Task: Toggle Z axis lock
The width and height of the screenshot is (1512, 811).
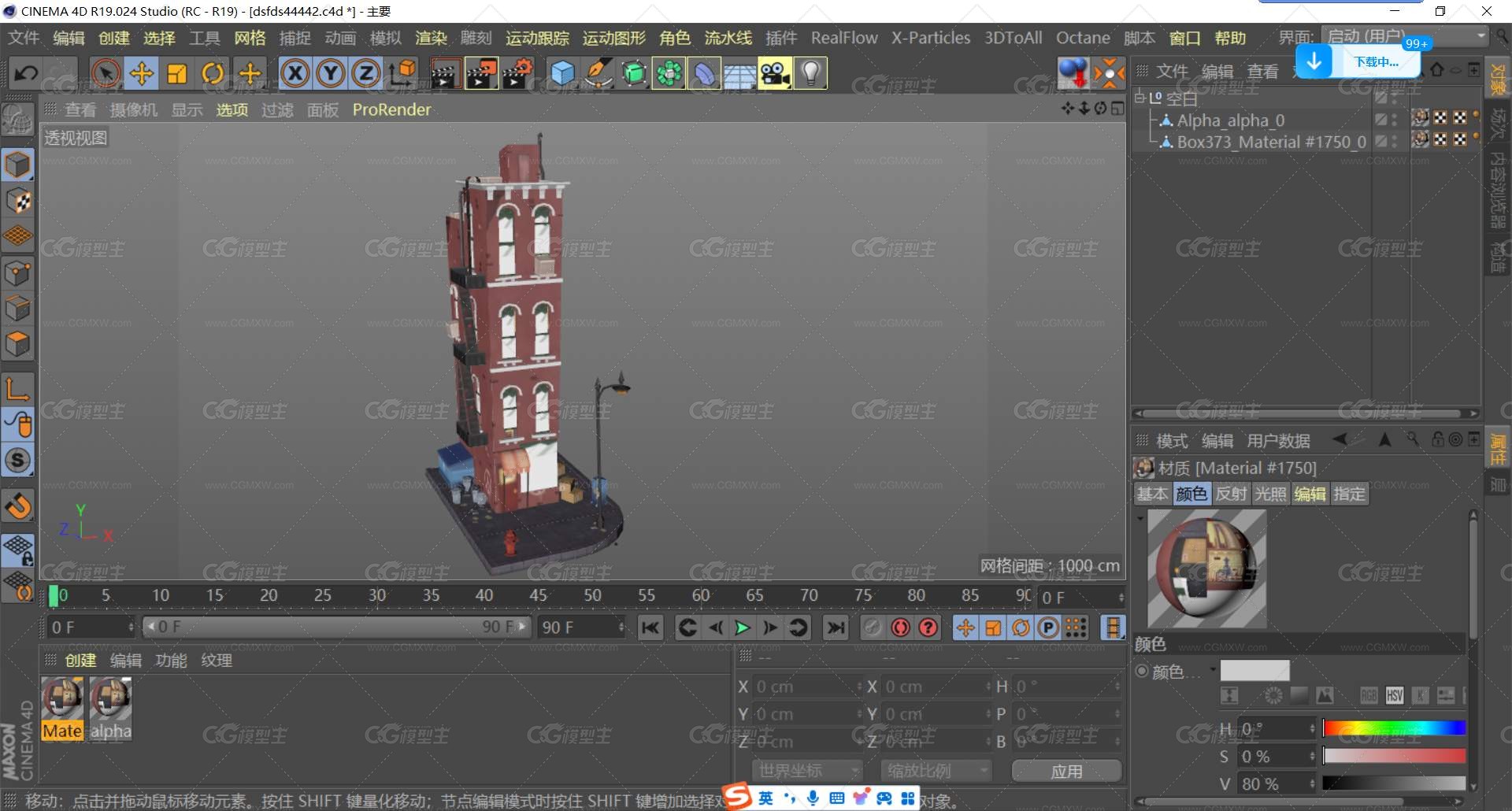Action: click(x=365, y=73)
